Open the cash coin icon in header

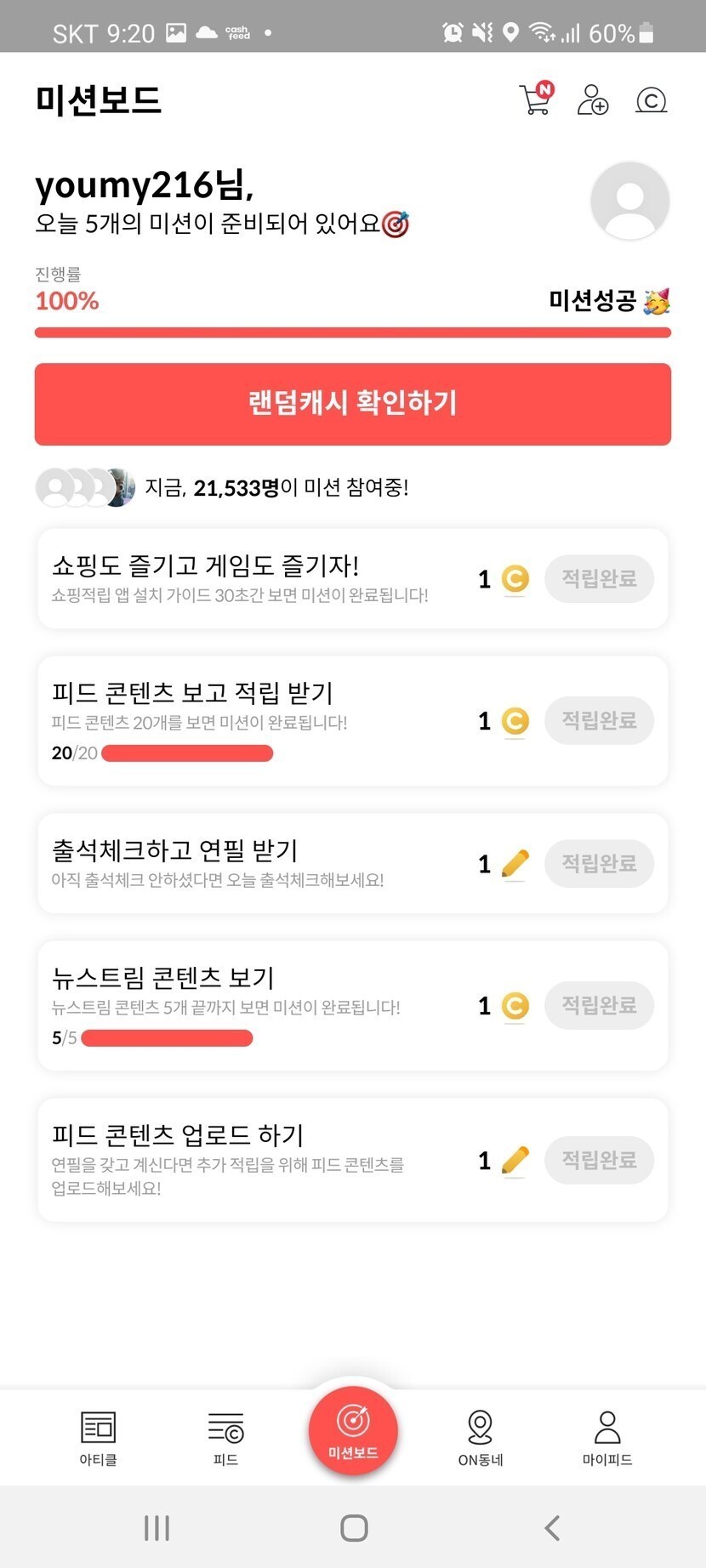pos(651,100)
